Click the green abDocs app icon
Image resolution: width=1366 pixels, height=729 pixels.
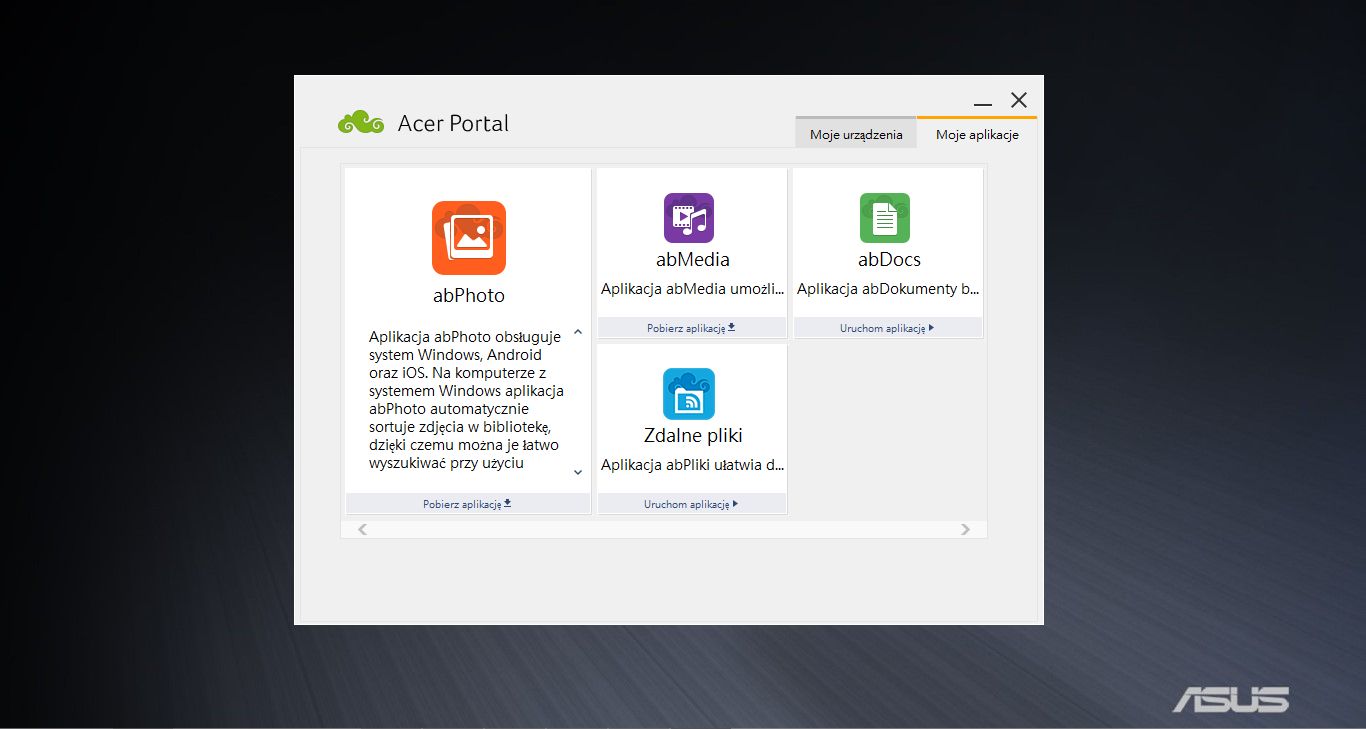click(885, 218)
